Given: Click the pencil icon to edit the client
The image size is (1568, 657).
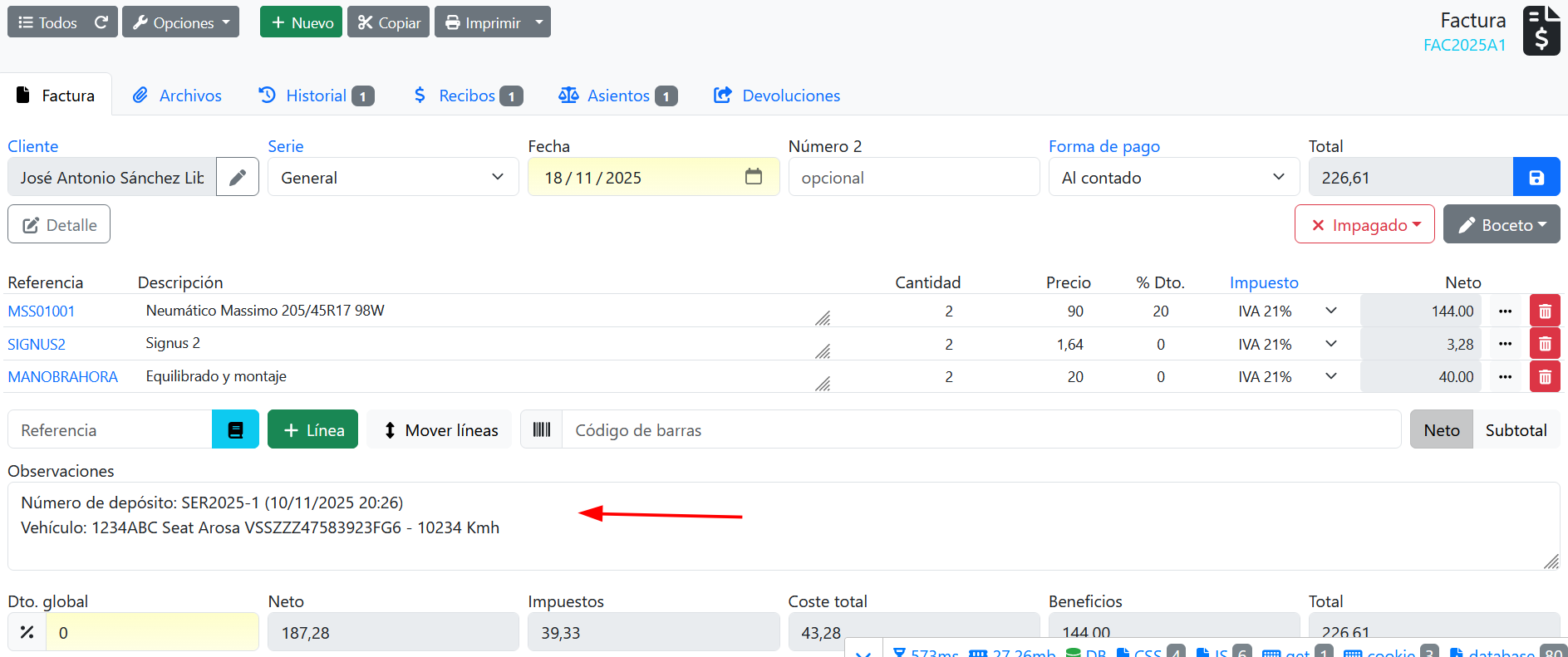Looking at the screenshot, I should click(238, 178).
